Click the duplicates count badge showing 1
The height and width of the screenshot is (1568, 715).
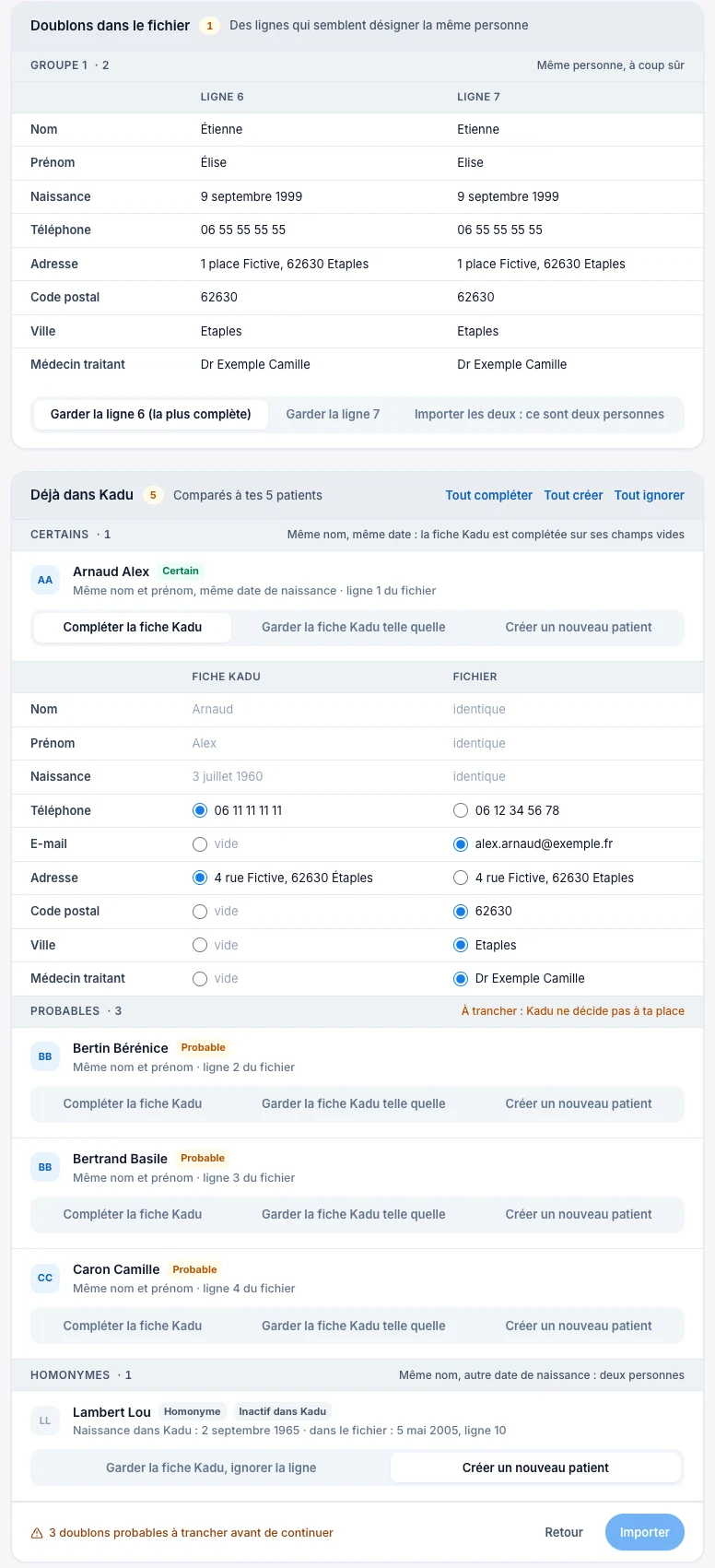(210, 26)
